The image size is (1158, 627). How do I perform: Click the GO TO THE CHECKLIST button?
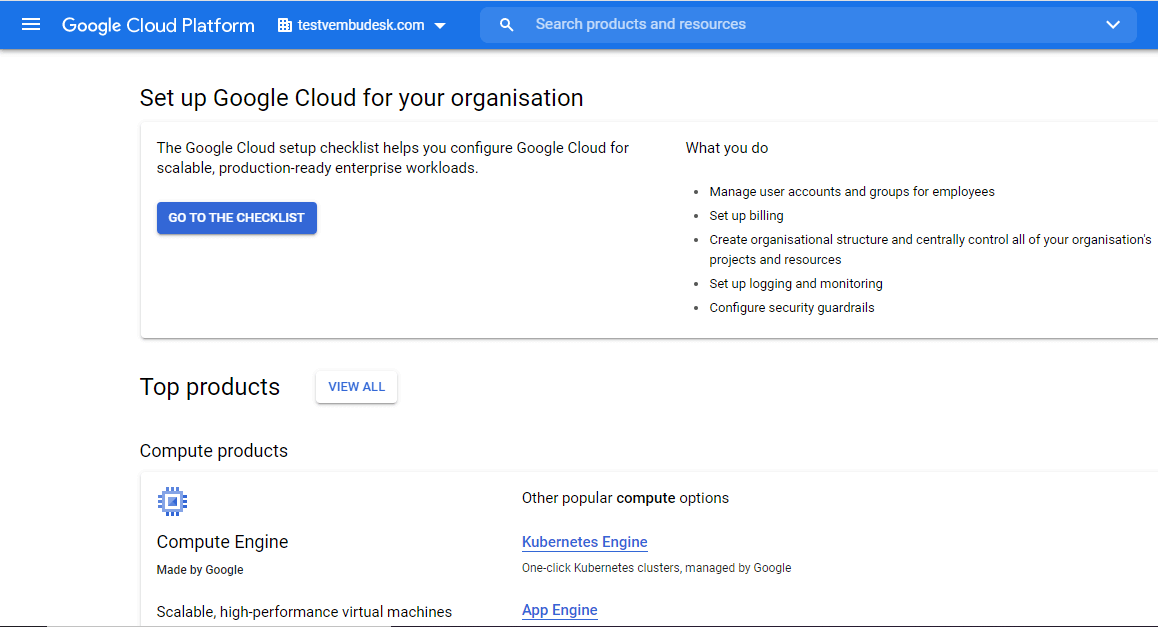236,218
